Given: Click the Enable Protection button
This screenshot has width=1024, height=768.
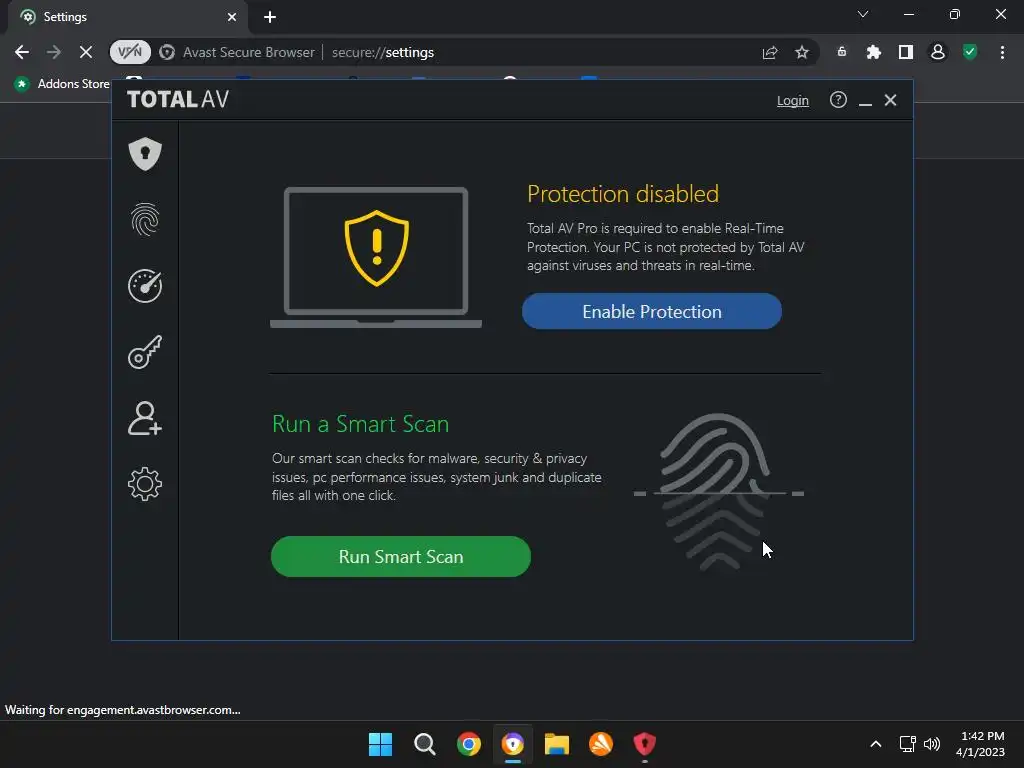Looking at the screenshot, I should click(652, 312).
